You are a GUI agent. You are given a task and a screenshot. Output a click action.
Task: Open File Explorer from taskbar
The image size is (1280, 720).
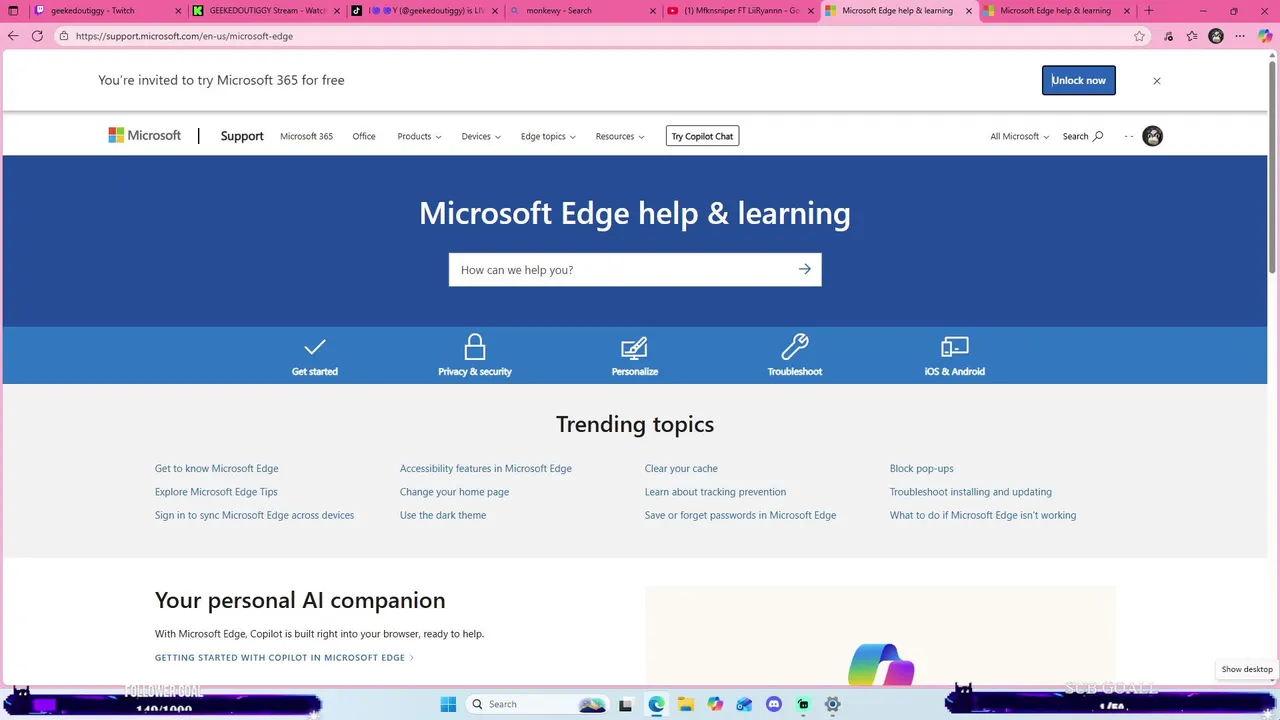click(686, 704)
